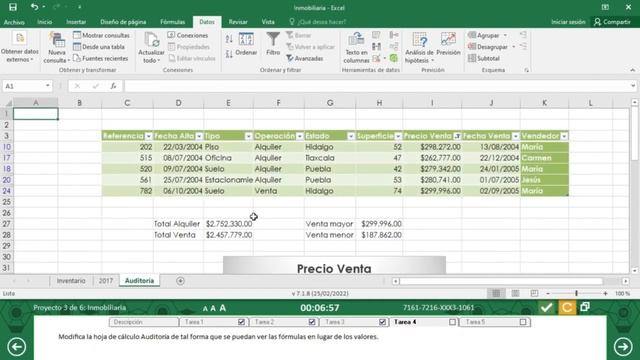The image size is (640, 360).
Task: Expand the formula bar arrow
Action: (633, 86)
